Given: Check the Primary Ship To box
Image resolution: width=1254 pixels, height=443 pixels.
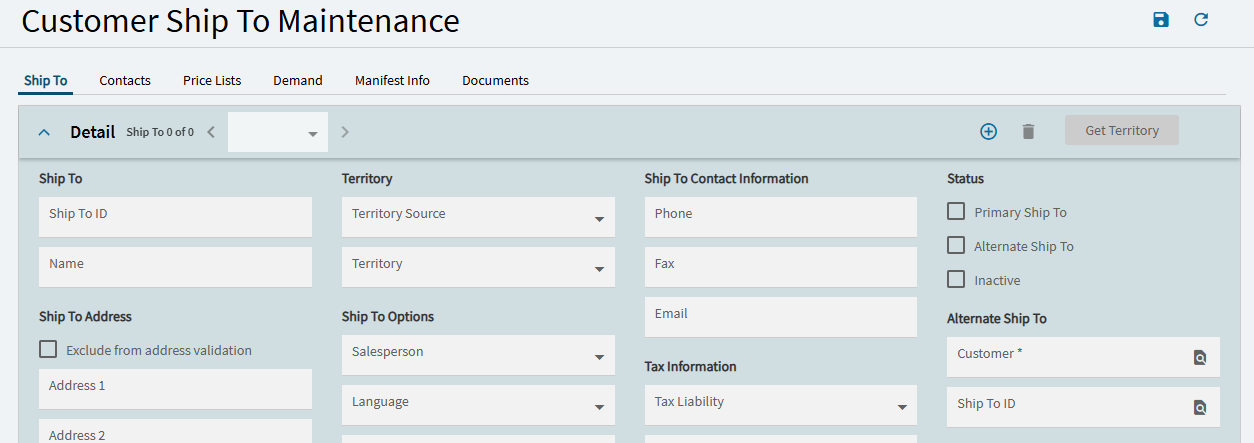Looking at the screenshot, I should [x=956, y=212].
